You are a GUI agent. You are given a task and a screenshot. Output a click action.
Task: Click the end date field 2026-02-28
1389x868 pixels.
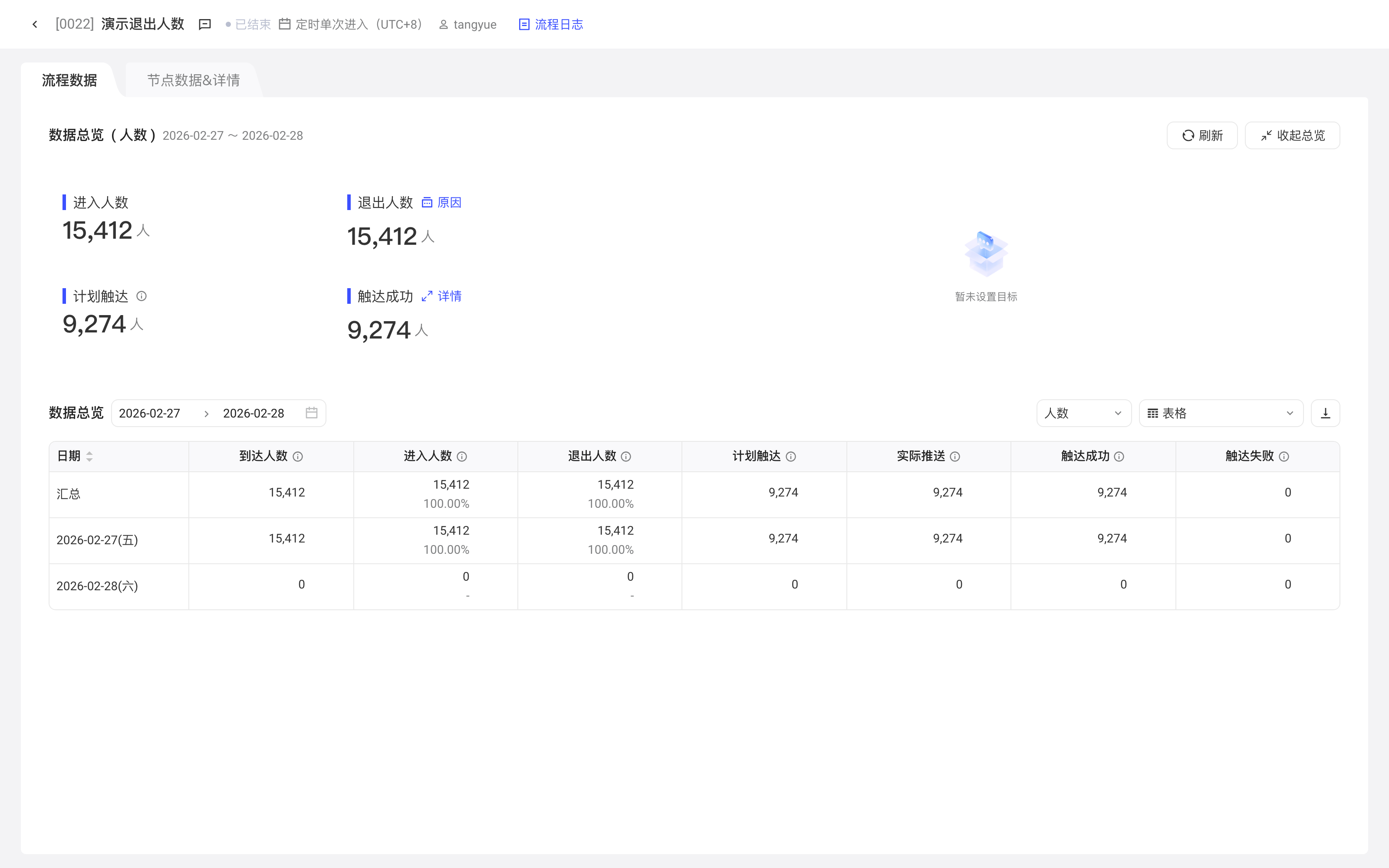pyautogui.click(x=253, y=413)
